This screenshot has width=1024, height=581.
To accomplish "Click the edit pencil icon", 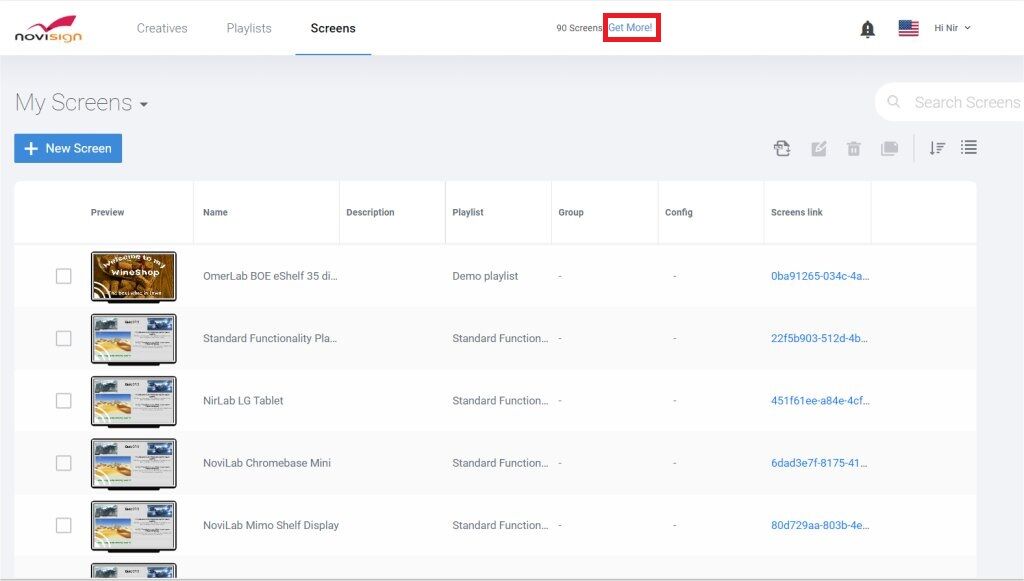I will pos(819,148).
